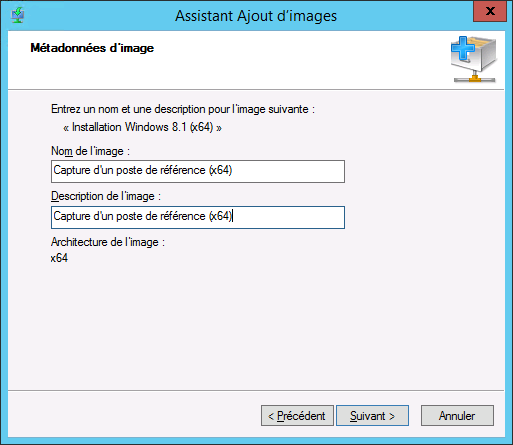Focus the Nom de l'image text field
Screen dimensions: 513x445
[x=198, y=171]
